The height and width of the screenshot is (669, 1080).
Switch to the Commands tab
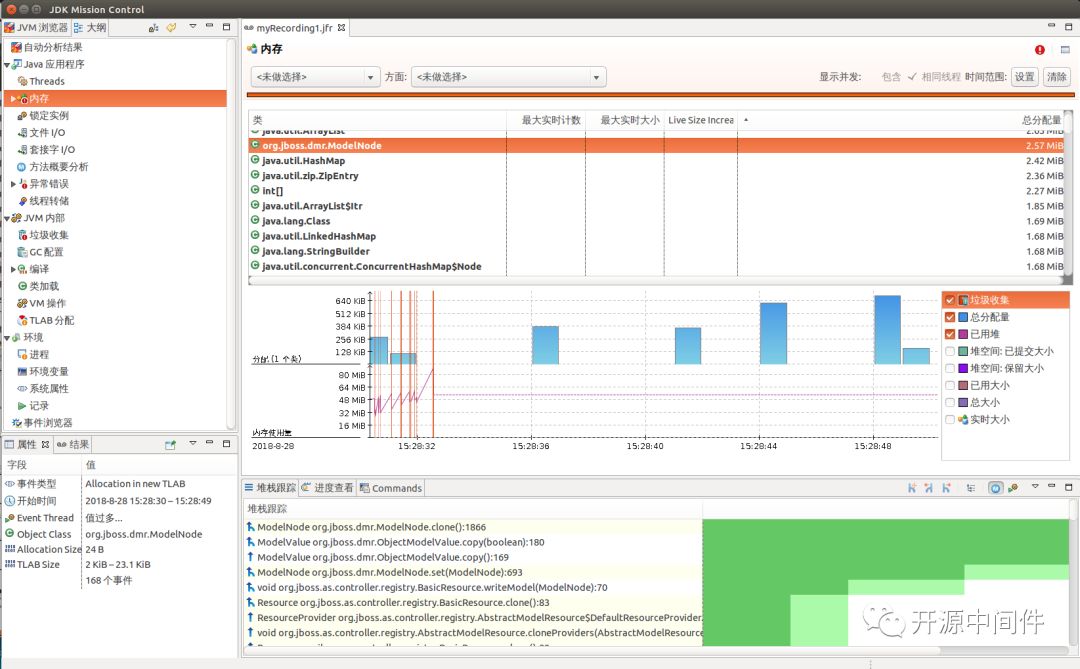point(391,488)
